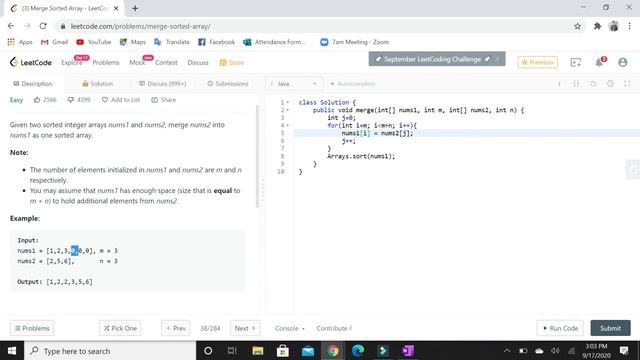
Task: Switch to the Discuss (999+) tab
Action: point(162,84)
